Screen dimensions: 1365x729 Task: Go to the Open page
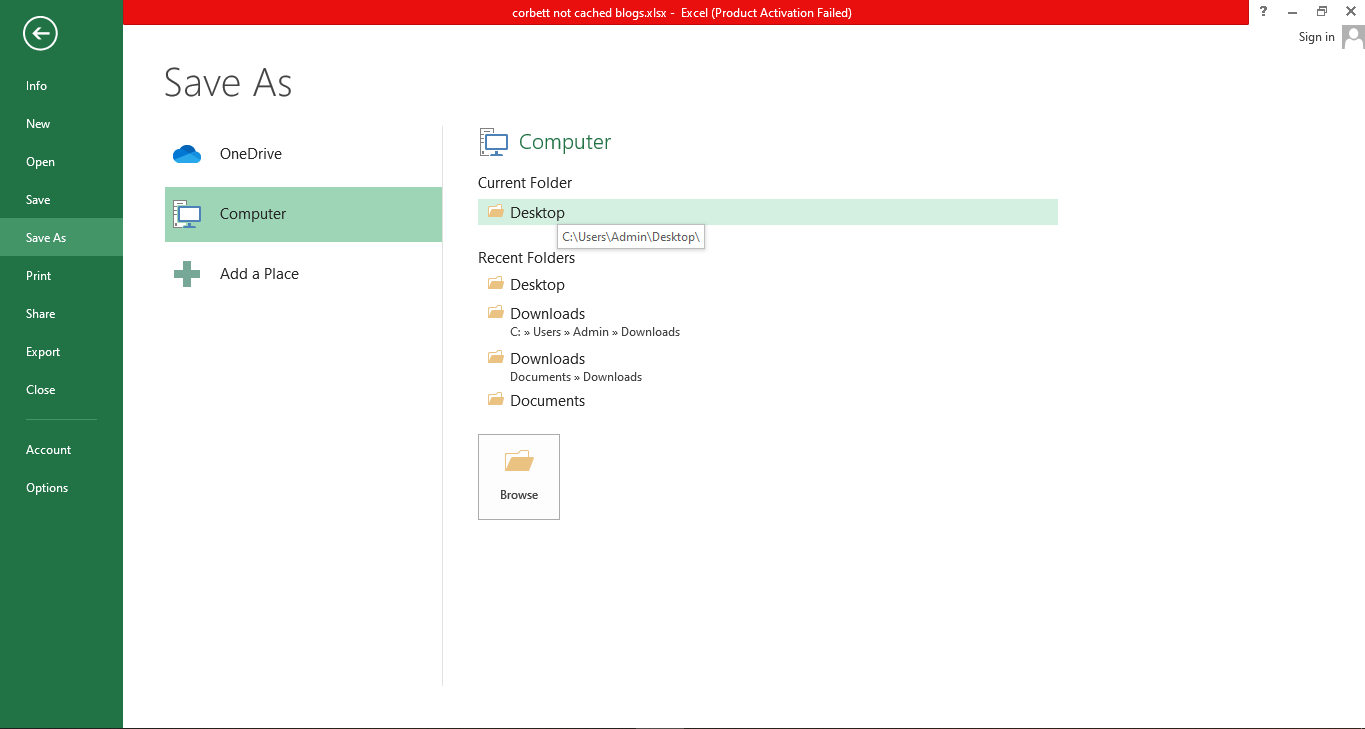point(61,162)
